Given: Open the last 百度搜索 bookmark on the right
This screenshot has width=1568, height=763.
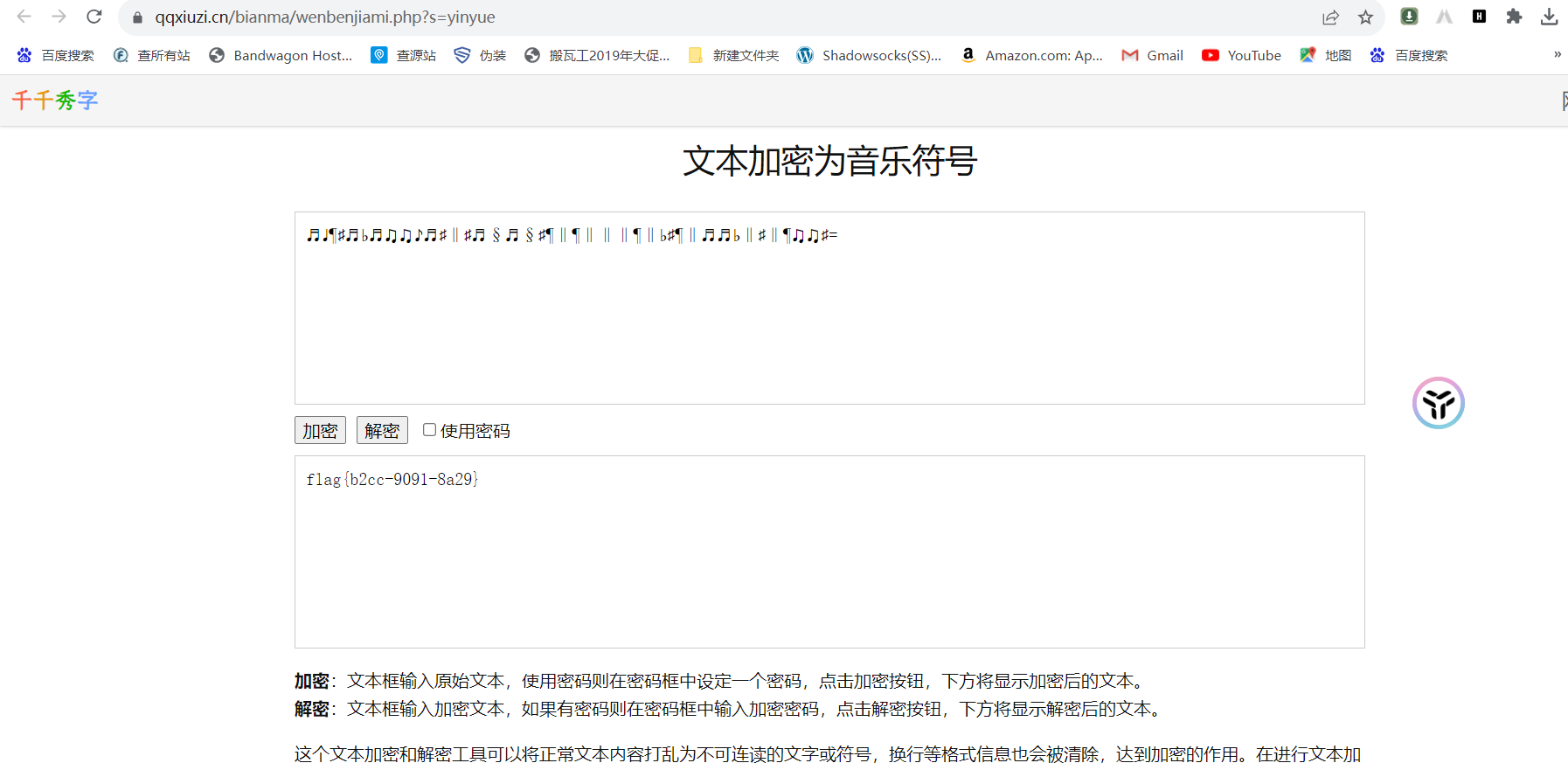Looking at the screenshot, I should 1408,55.
